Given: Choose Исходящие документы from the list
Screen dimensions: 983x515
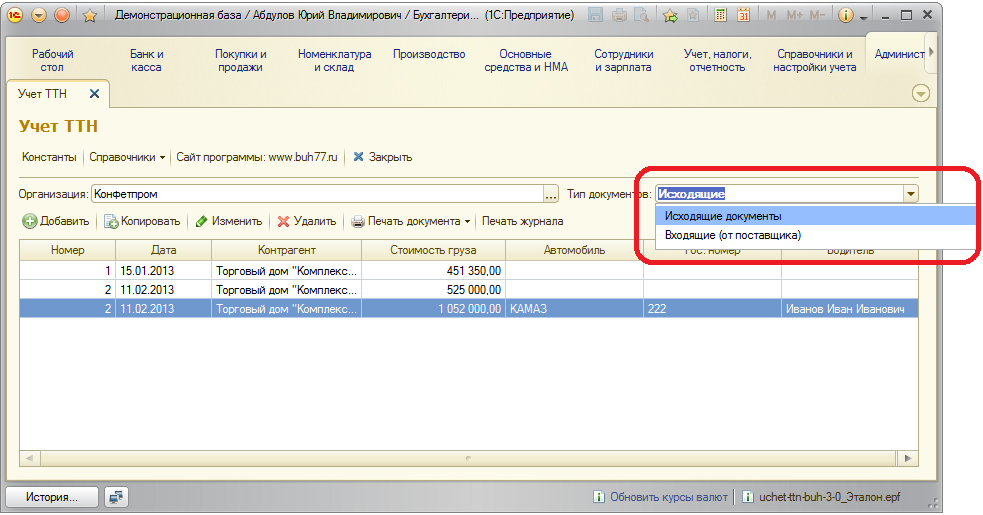Looking at the screenshot, I should coord(723,216).
